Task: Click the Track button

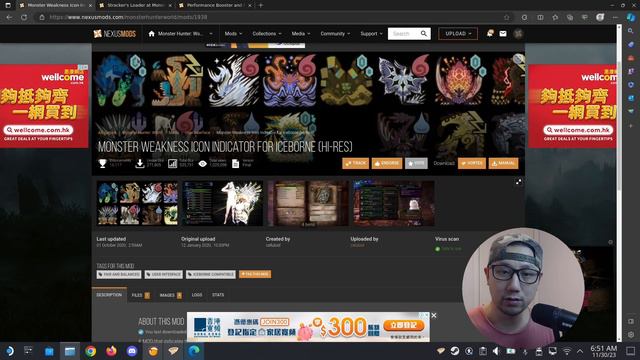Action: pos(356,163)
